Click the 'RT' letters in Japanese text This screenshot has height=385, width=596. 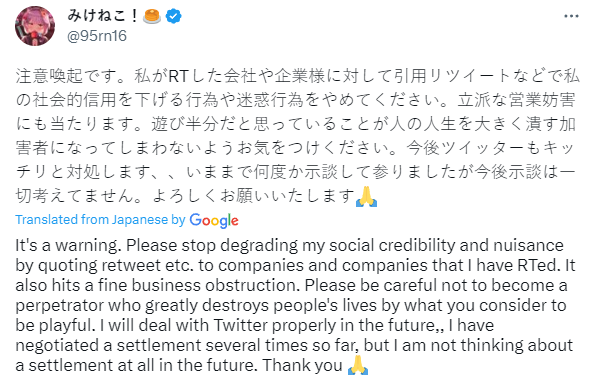point(178,76)
